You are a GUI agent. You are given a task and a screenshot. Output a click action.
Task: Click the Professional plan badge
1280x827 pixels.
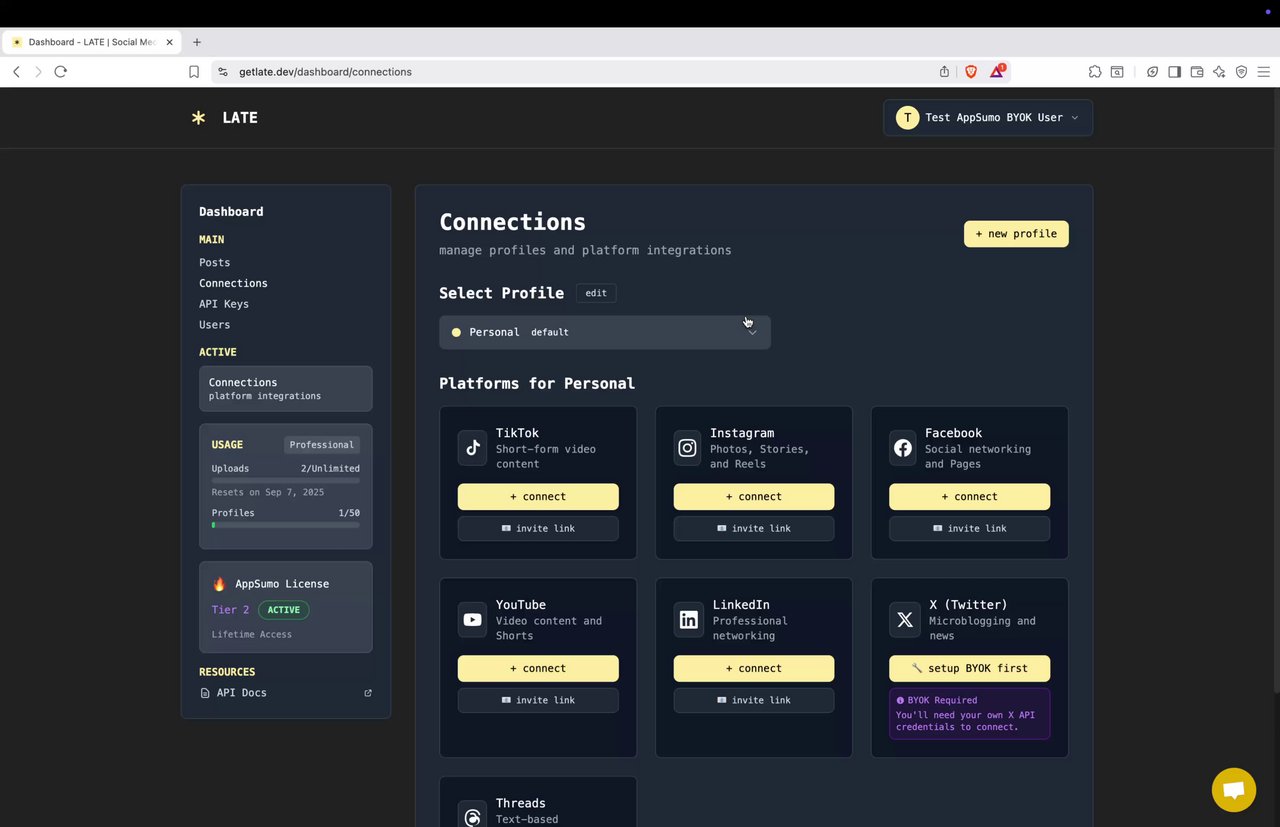click(322, 445)
